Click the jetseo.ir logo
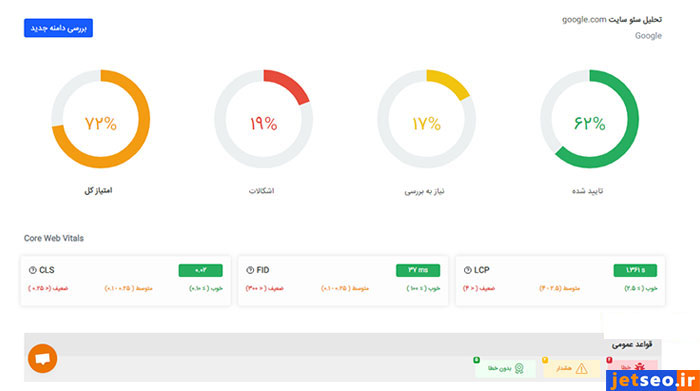This screenshot has width=700, height=391. point(653,380)
